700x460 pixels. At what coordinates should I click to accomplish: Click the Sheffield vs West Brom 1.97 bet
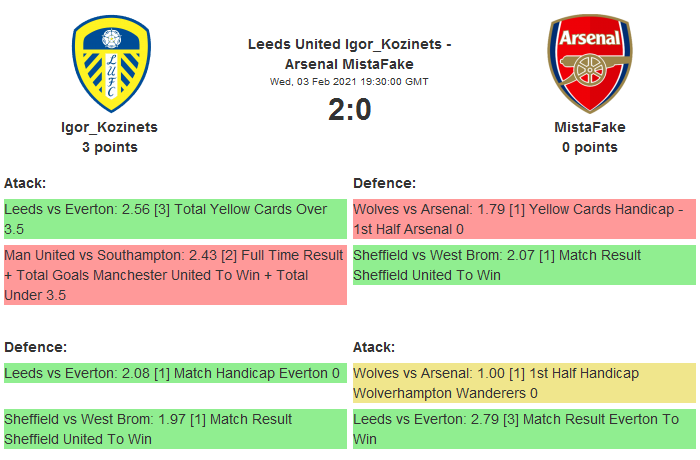[175, 428]
